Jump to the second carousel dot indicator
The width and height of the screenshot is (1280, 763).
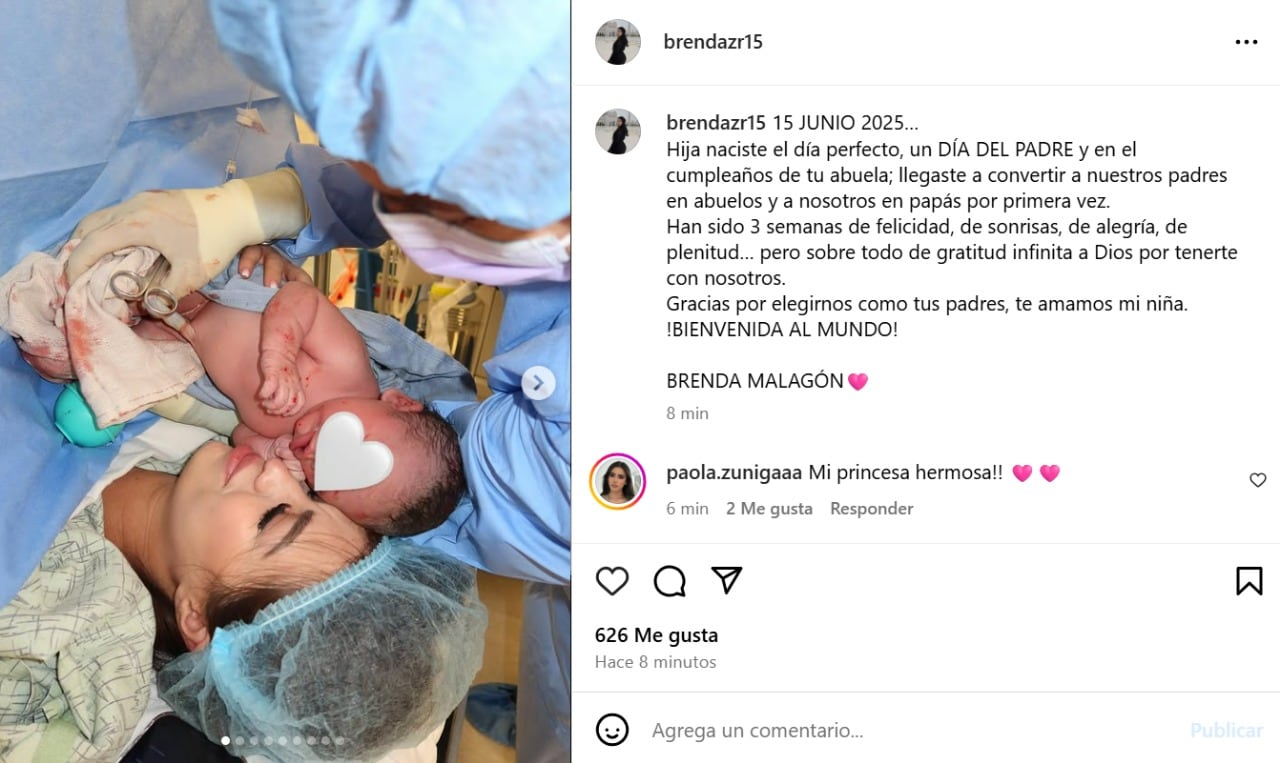coord(239,741)
